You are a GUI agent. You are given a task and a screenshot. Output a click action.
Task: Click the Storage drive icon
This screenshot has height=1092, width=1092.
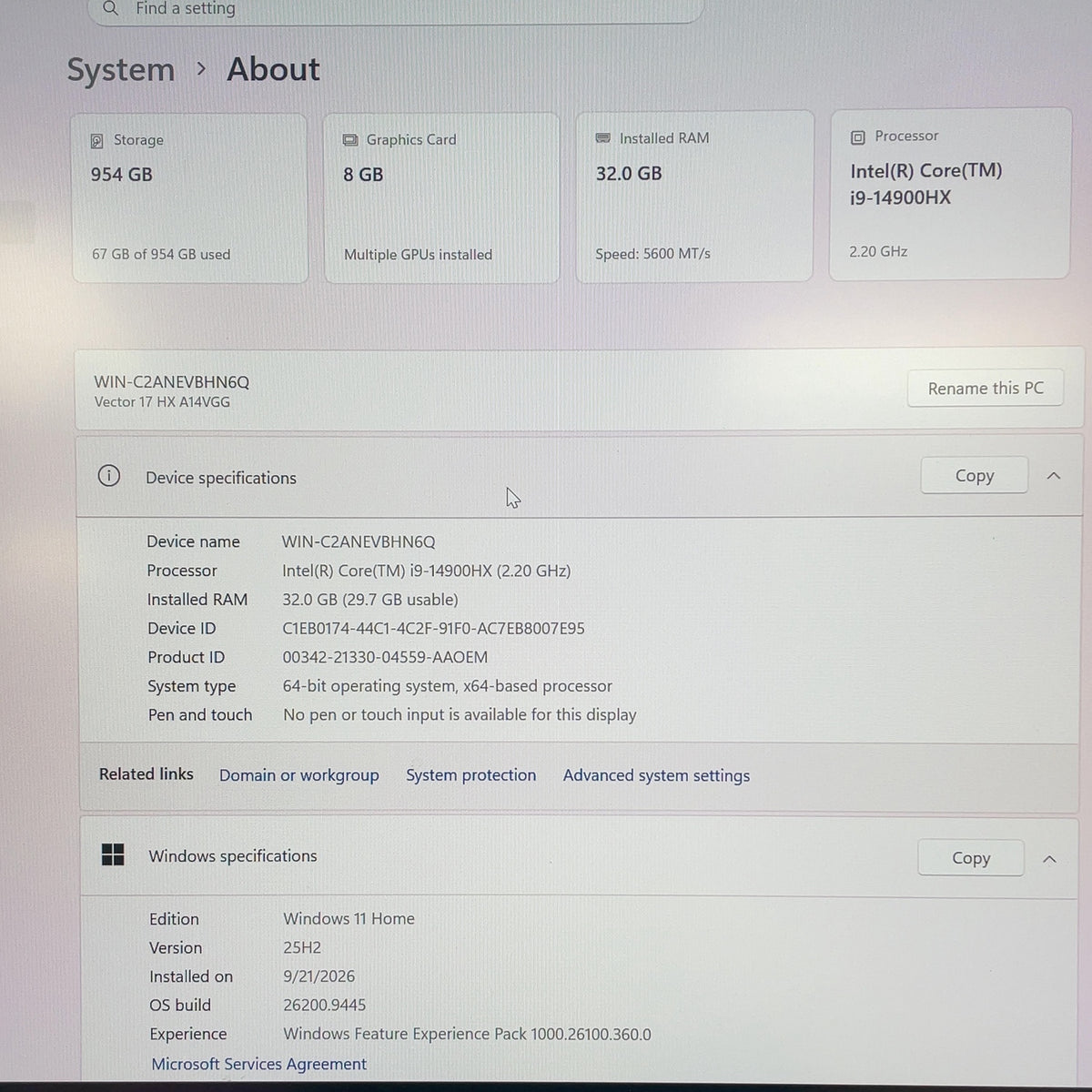97,141
